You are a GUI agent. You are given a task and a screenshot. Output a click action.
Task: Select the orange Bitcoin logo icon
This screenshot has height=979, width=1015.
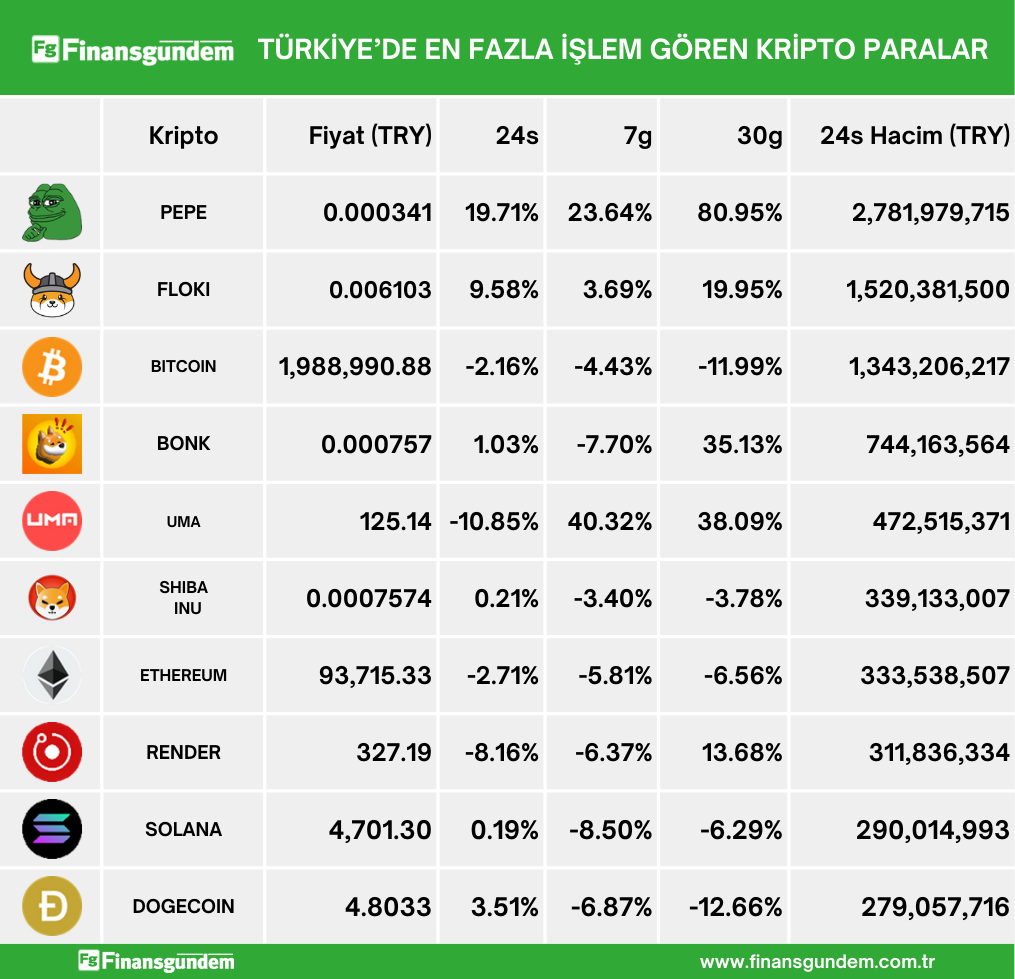52,367
